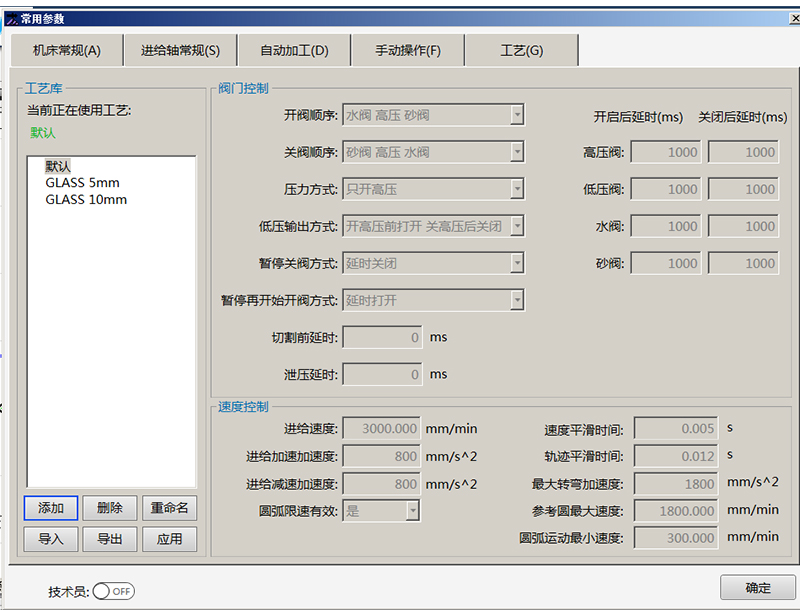This screenshot has height=610, width=800.
Task: Go to the 手动操作(F) tab
Action: 408,50
